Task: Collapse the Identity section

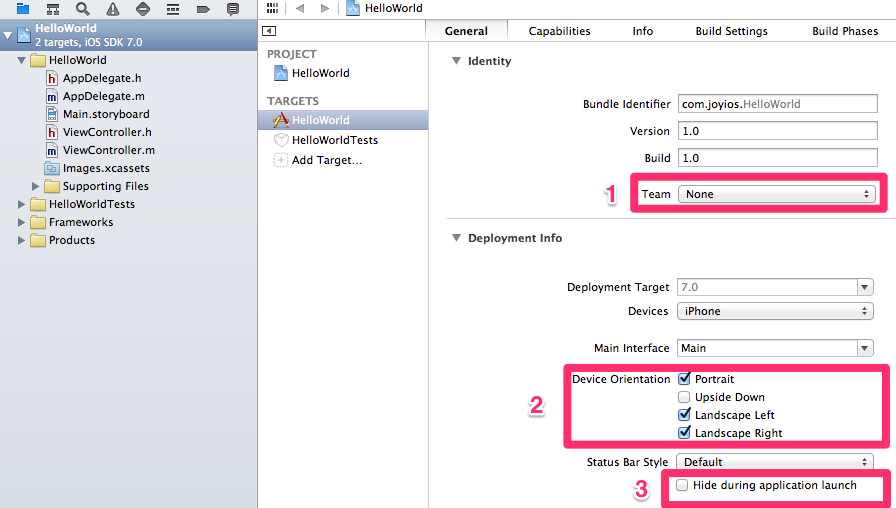Action: (456, 61)
